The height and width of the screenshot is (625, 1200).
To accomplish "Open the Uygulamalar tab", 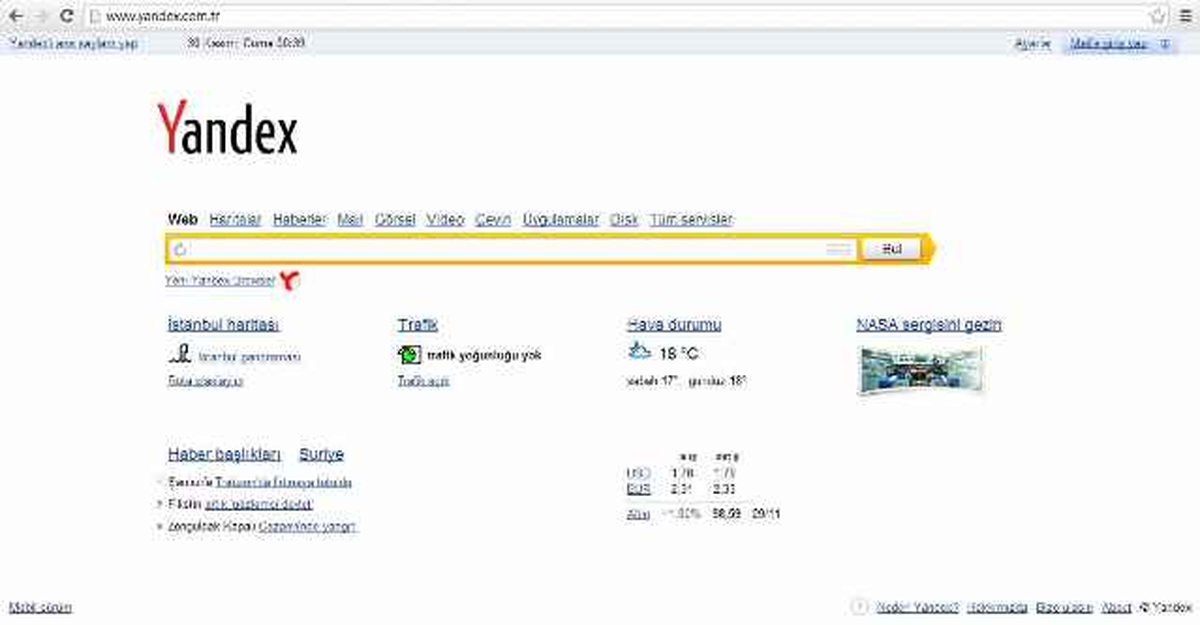I will tap(562, 219).
